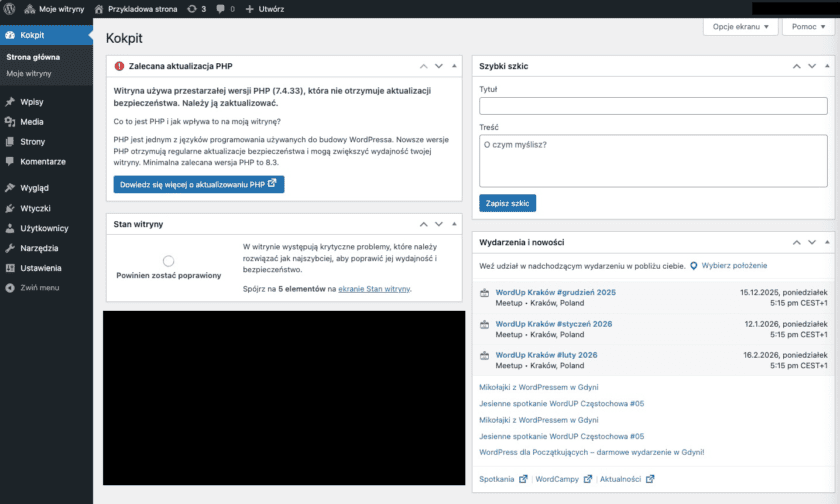Click the Zapisz szkic button

pos(507,203)
